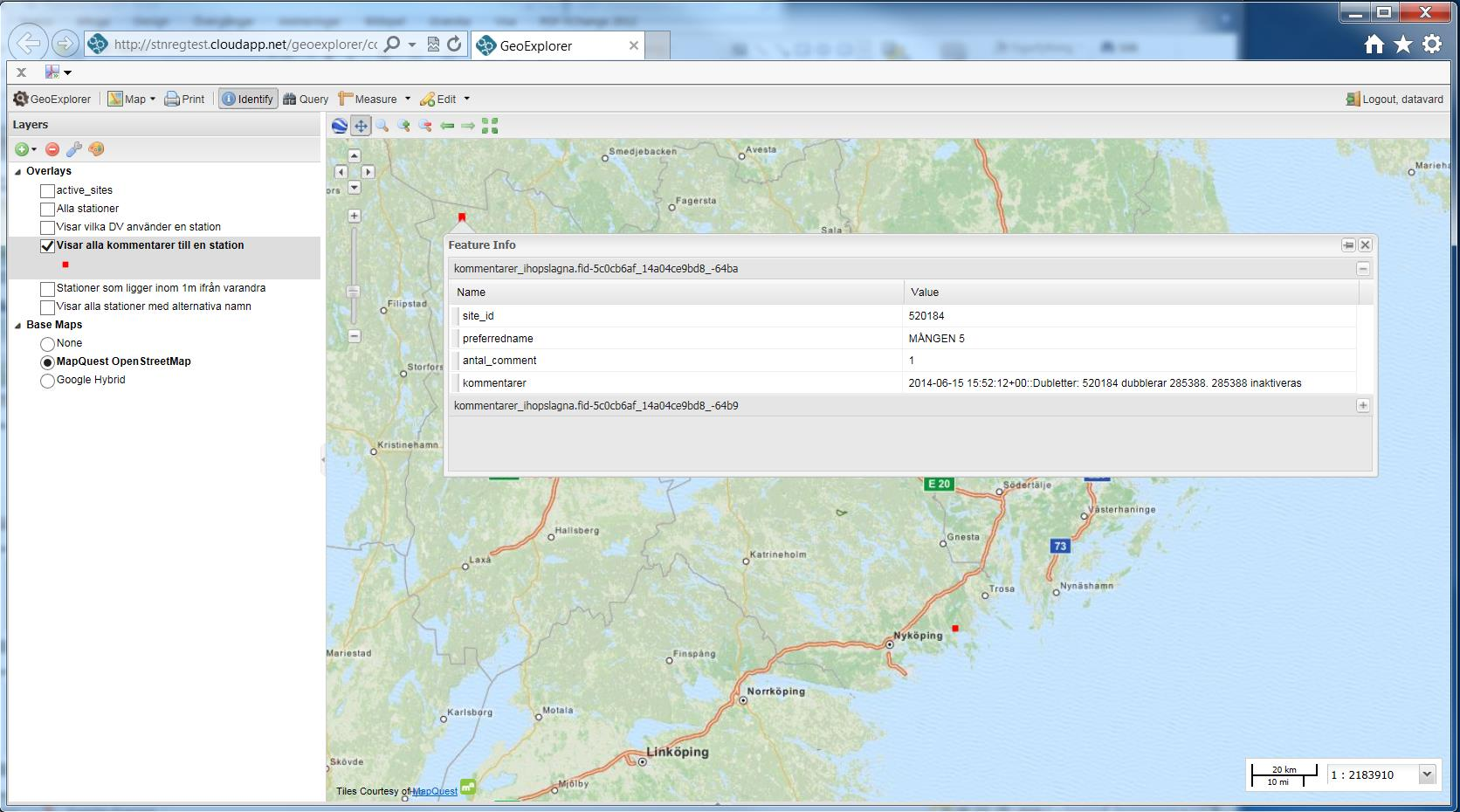This screenshot has height=812, width=1460.
Task: Select the pan map tool
Action: point(361,126)
